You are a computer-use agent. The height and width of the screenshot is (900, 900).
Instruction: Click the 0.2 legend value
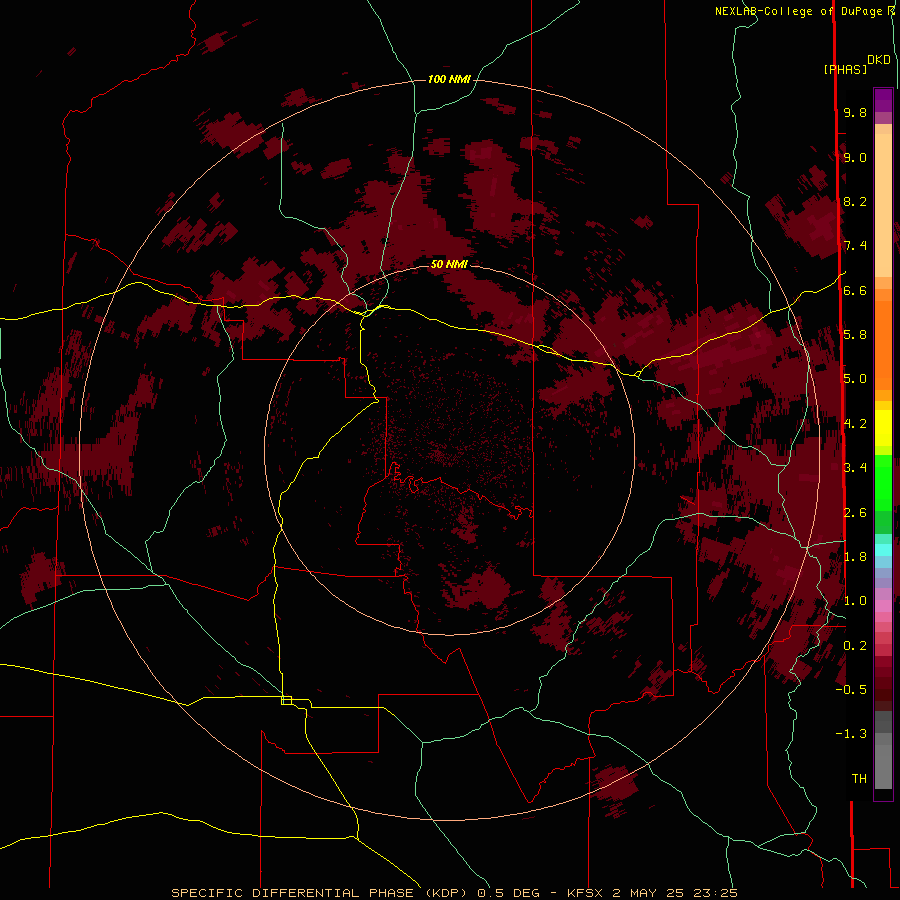point(855,646)
